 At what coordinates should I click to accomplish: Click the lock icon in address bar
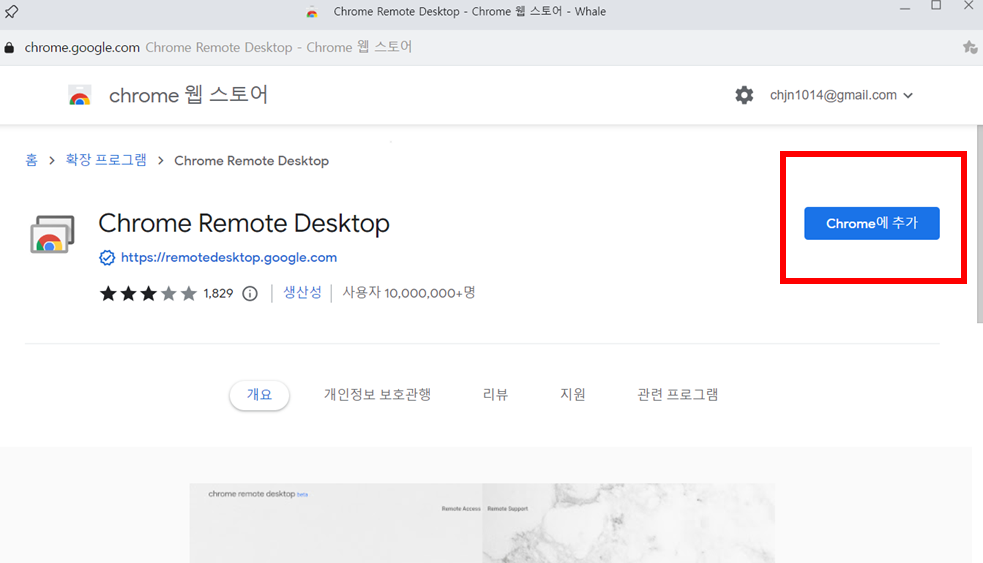9,48
